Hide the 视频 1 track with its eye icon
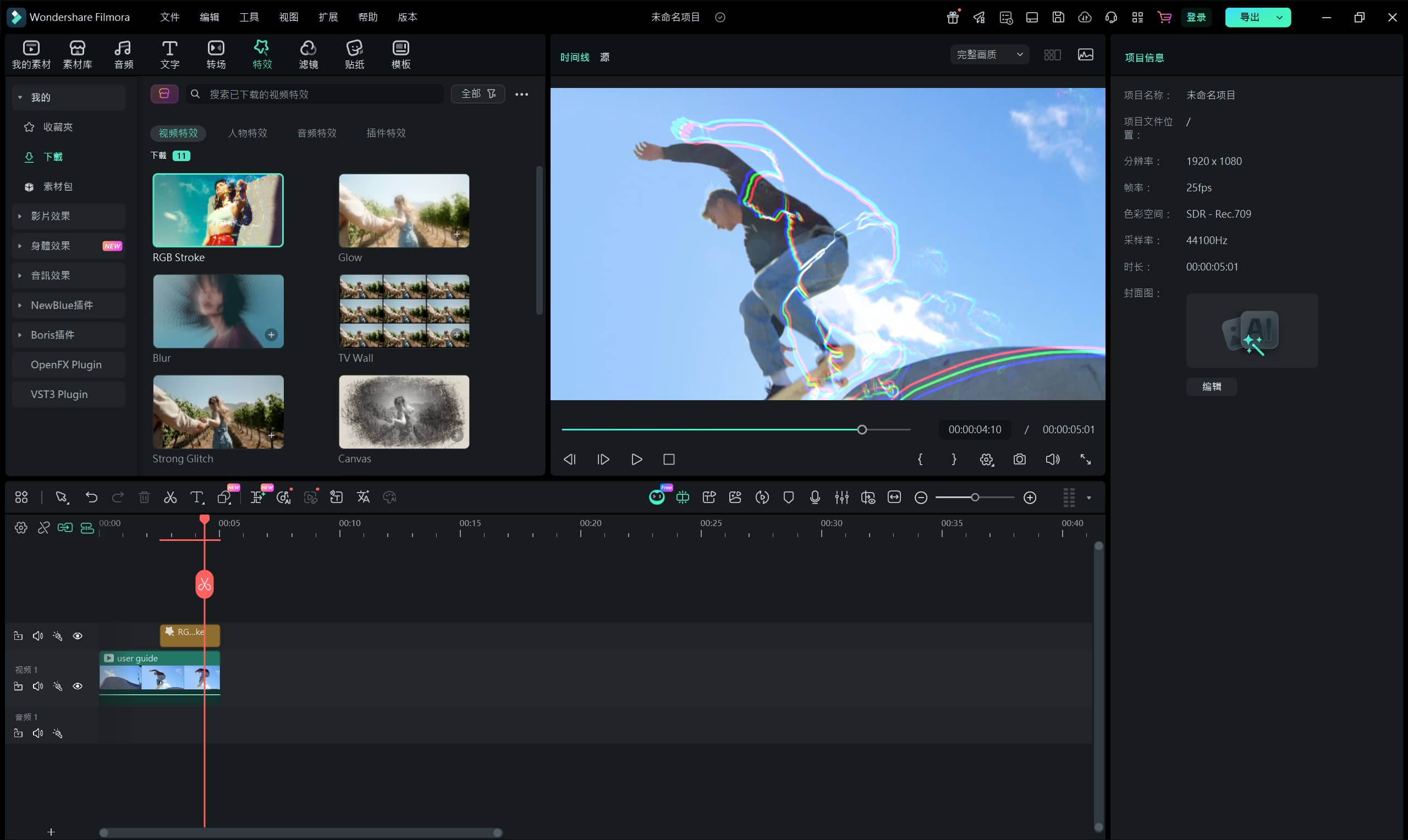Viewport: 1408px width, 840px height. point(78,686)
